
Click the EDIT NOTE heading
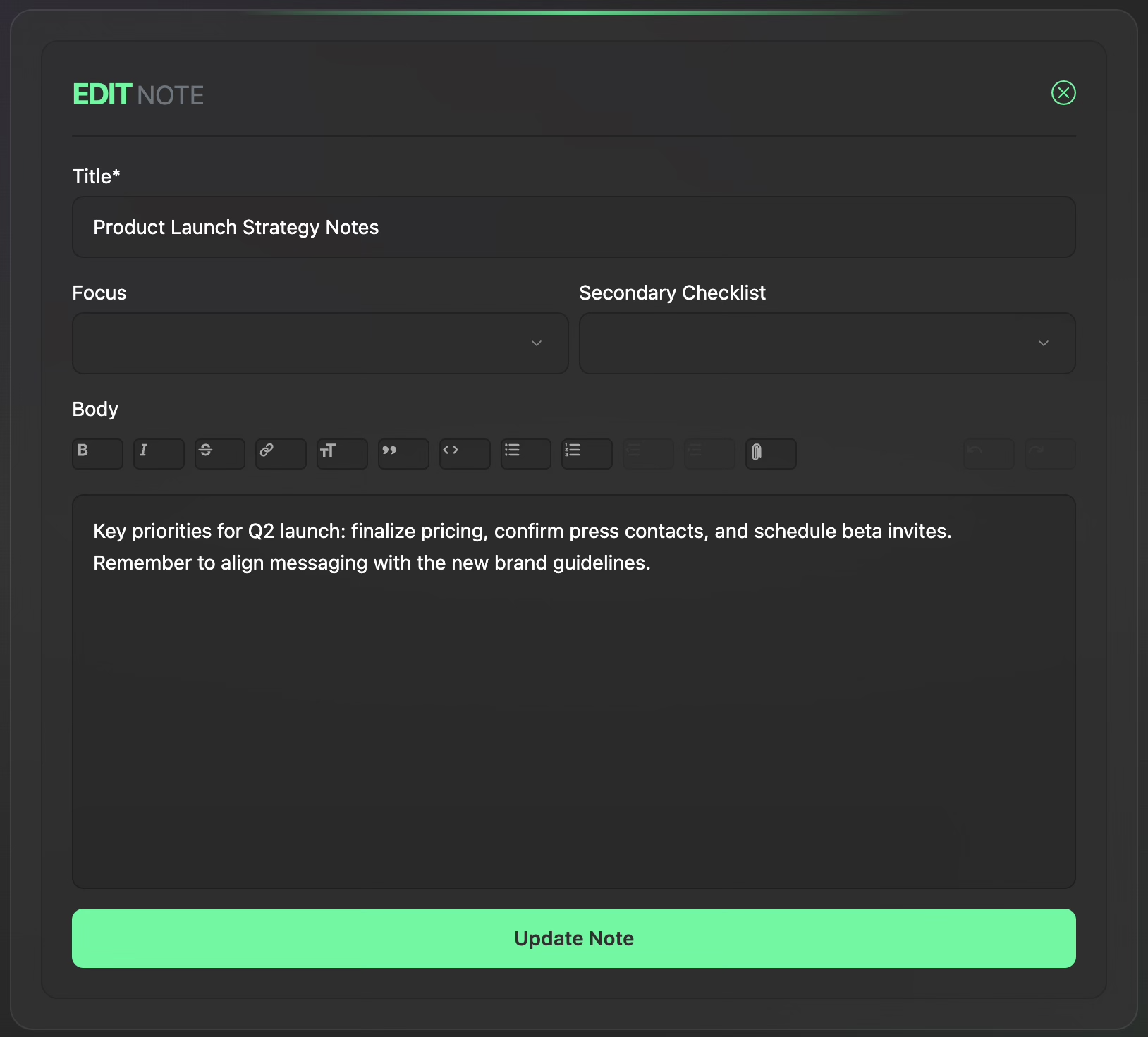coord(138,94)
